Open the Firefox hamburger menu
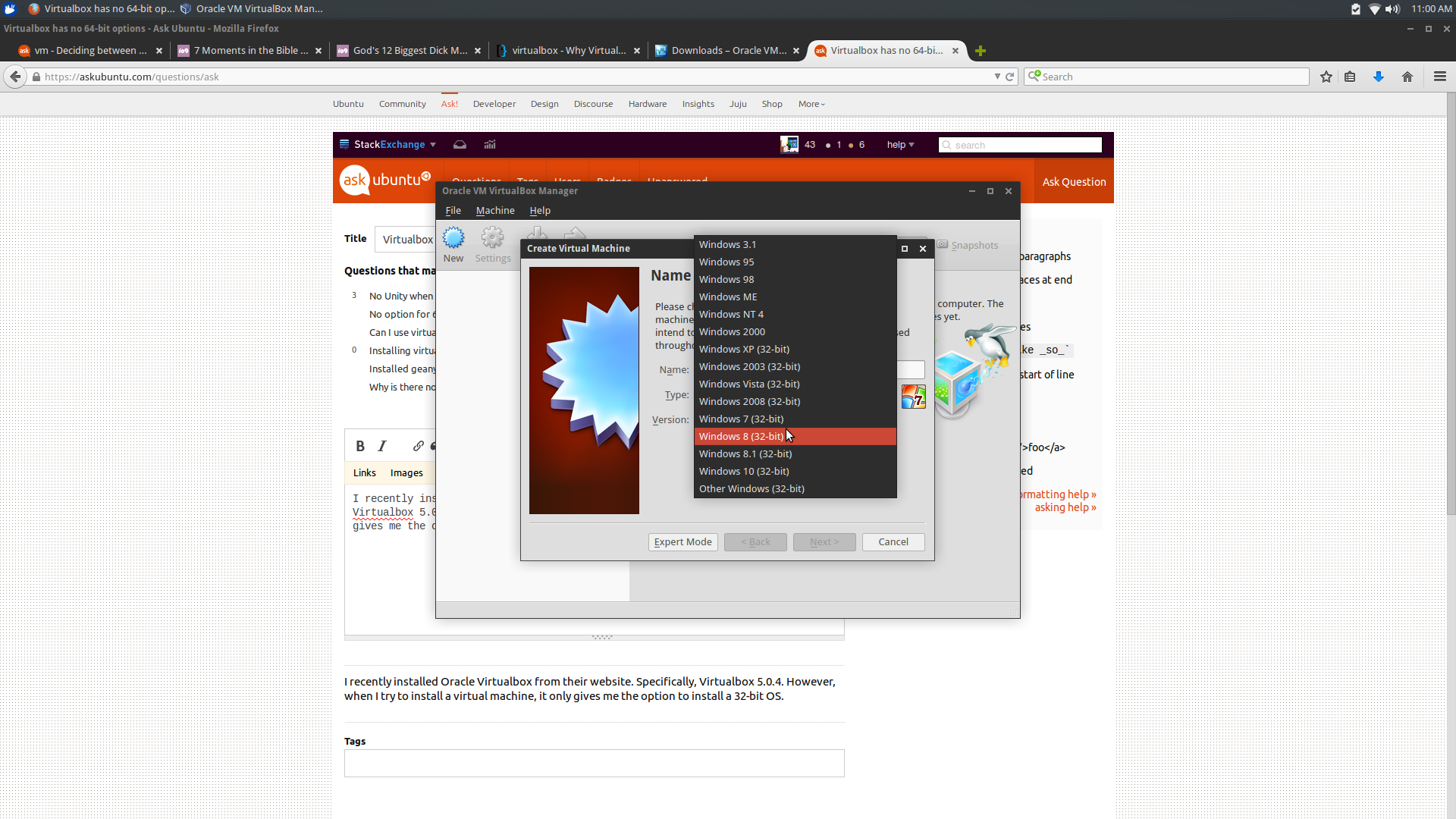 click(1440, 77)
